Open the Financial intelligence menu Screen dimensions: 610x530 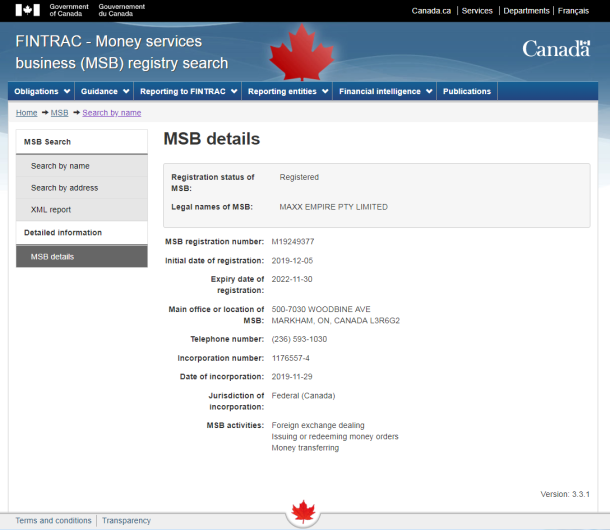click(385, 91)
